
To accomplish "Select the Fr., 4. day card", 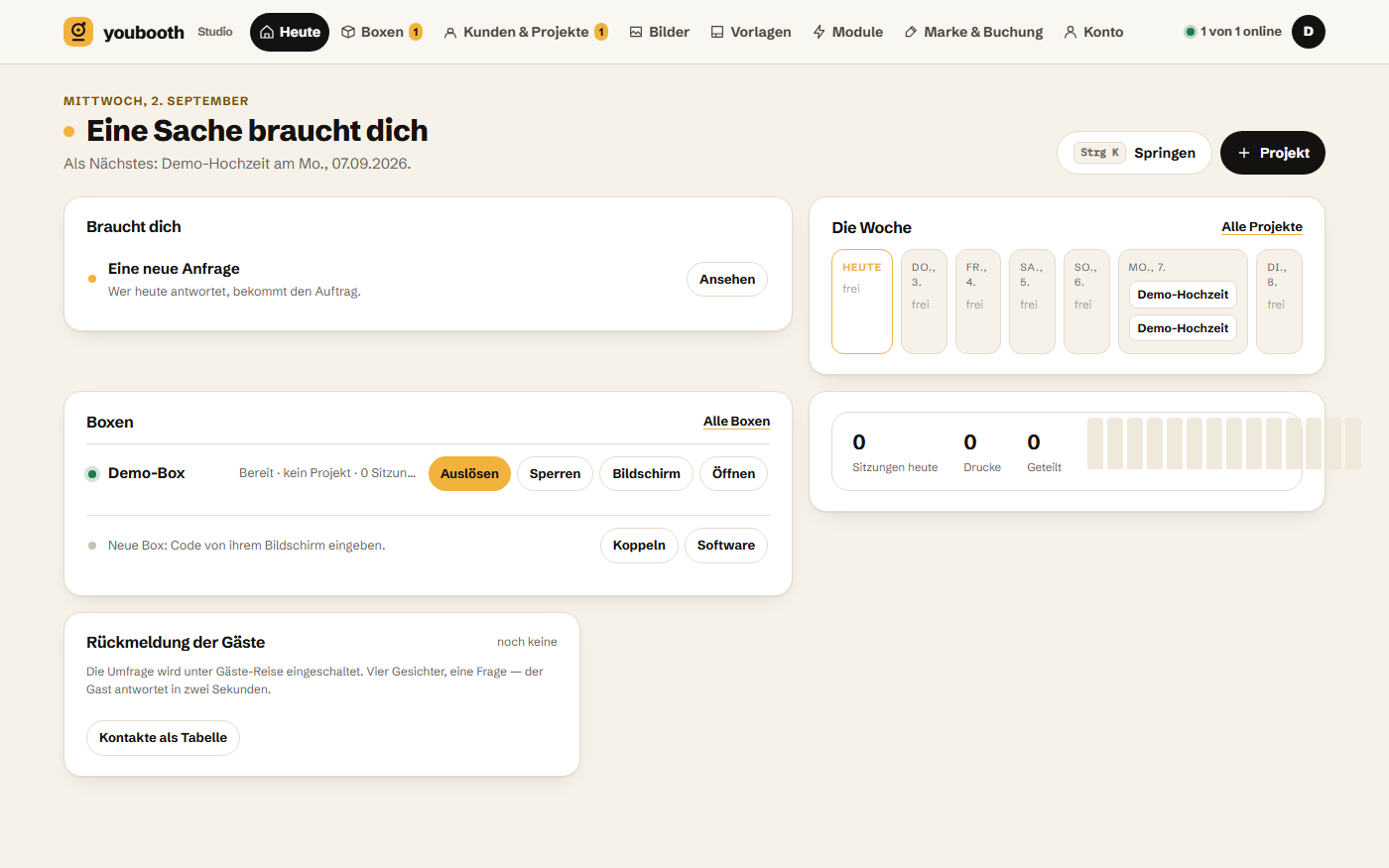I will (x=978, y=302).
